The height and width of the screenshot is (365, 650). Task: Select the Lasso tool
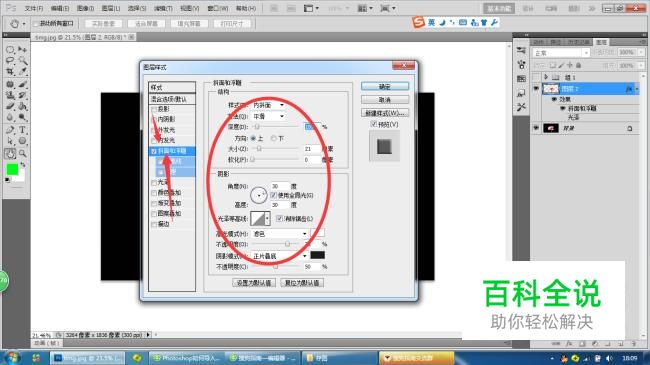pos(10,61)
